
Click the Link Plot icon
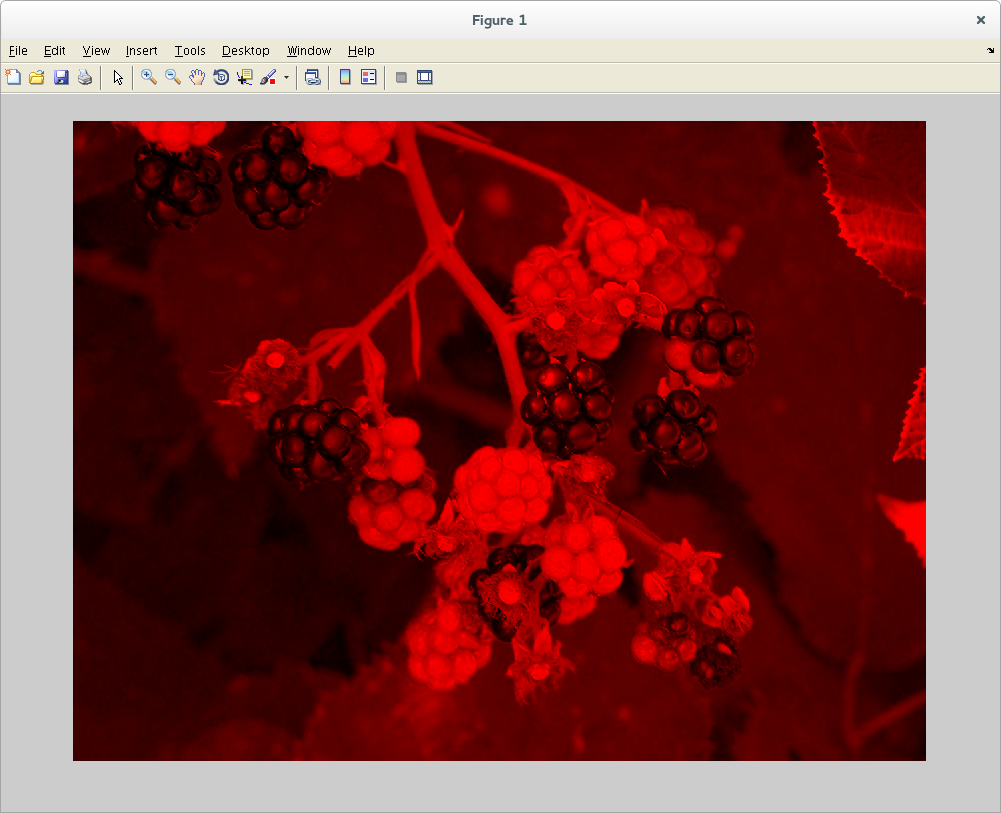pos(313,77)
